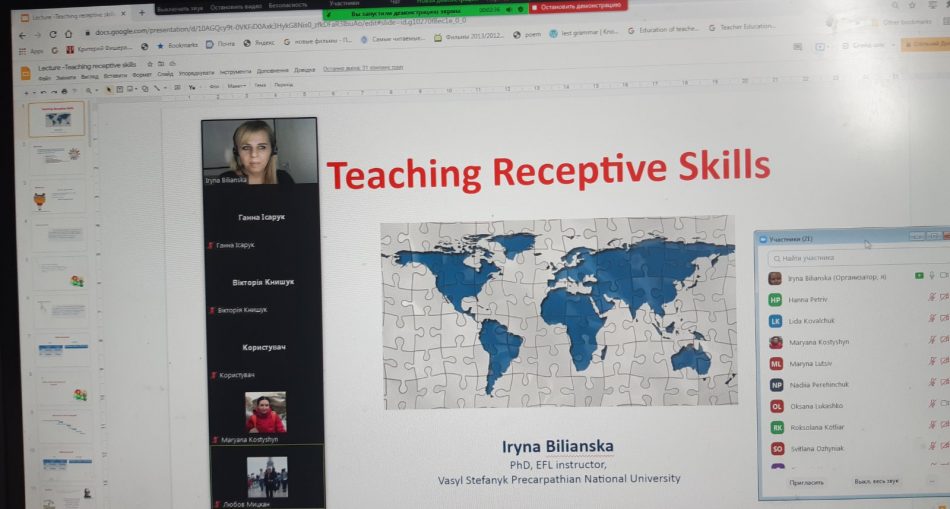The height and width of the screenshot is (509, 950).
Task: Click the browser back arrow
Action: tap(24, 31)
